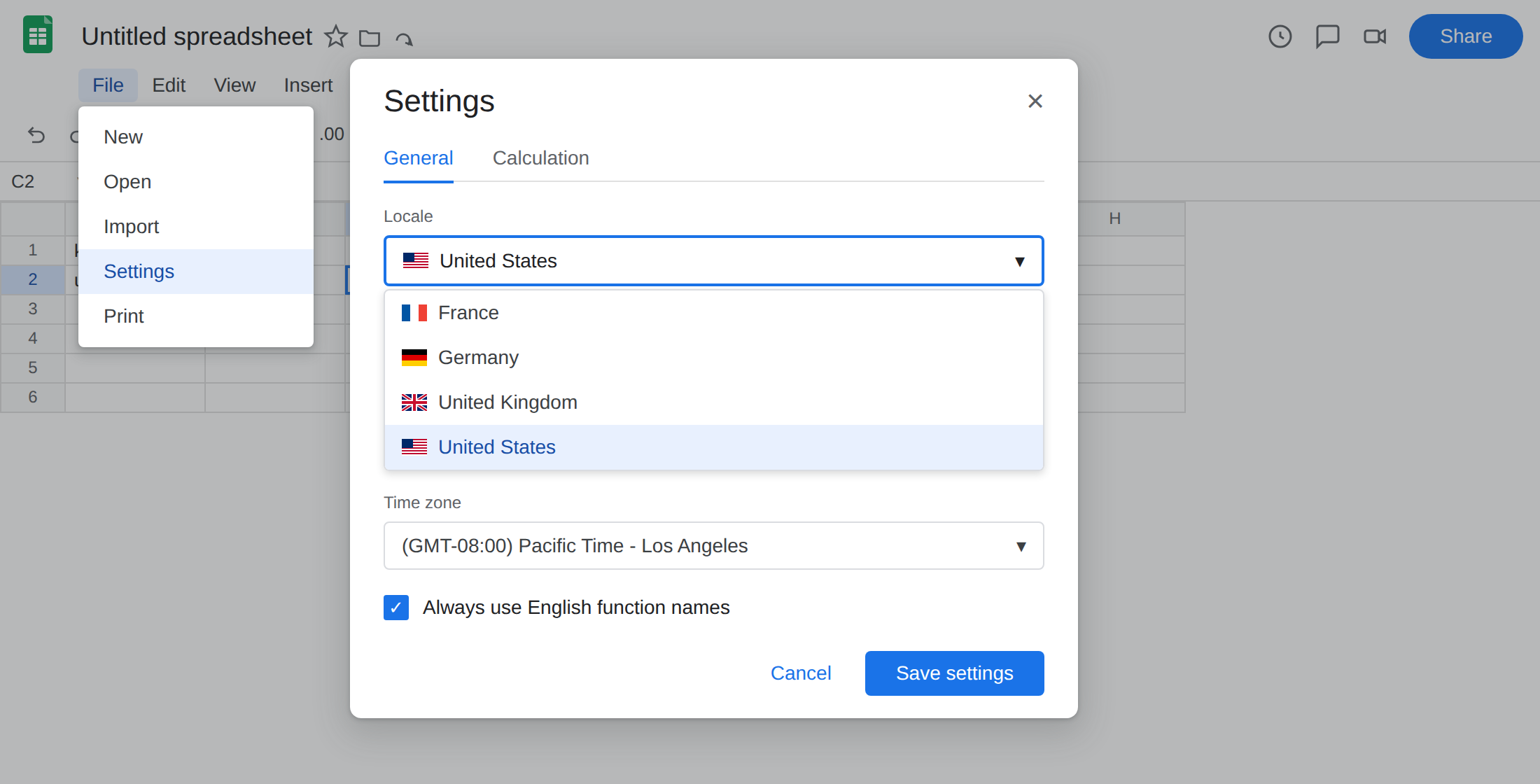Screen dimensions: 1540x784
Task: Select Germany locale option
Action: point(714,358)
